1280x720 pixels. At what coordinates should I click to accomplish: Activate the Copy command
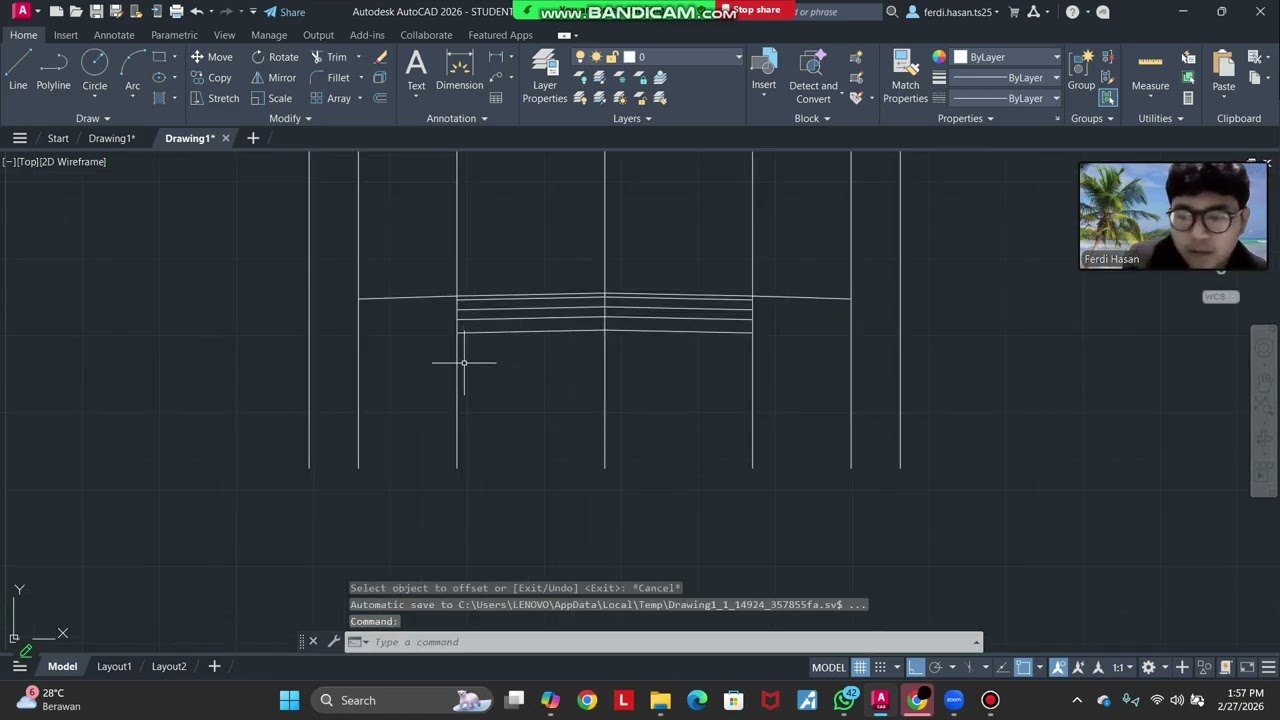click(211, 78)
